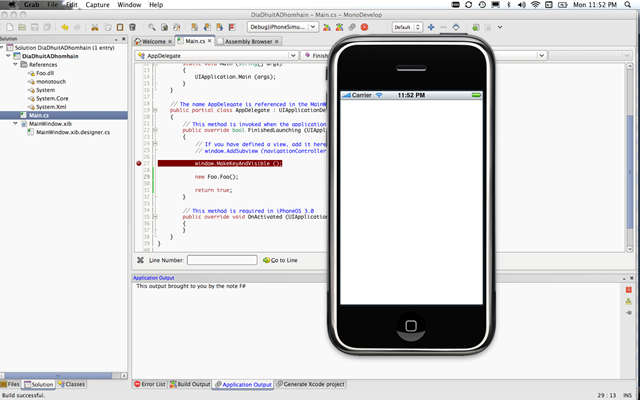Select Foo.dll in References

point(44,73)
